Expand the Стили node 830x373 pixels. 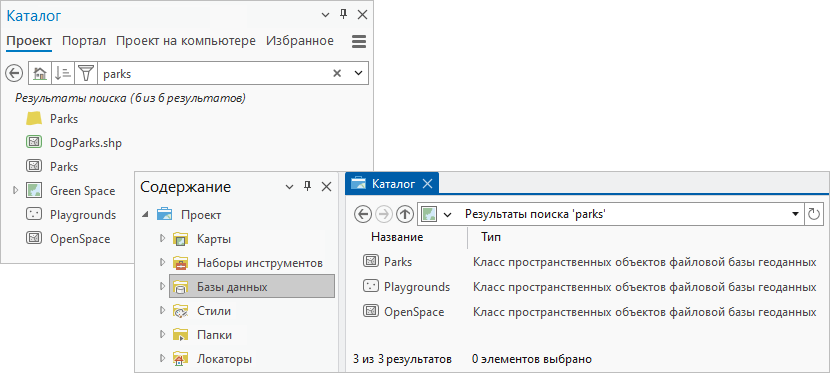point(163,311)
